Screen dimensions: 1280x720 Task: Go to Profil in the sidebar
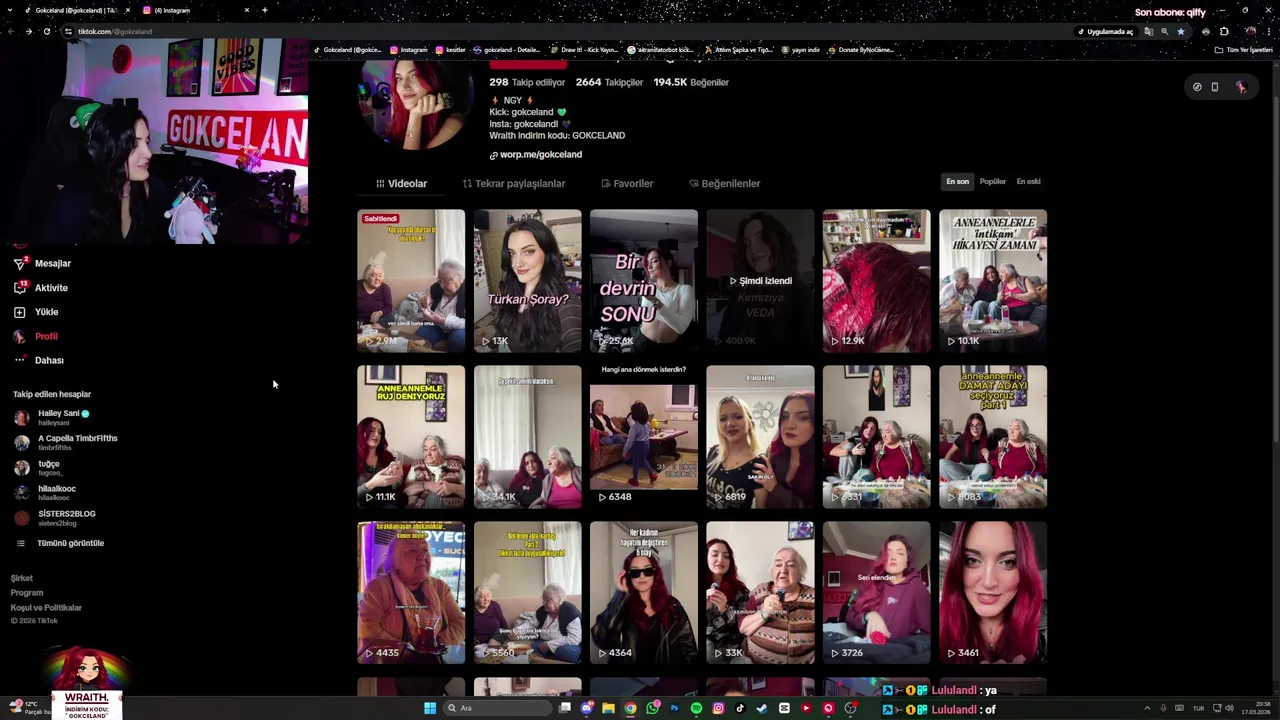(36, 336)
